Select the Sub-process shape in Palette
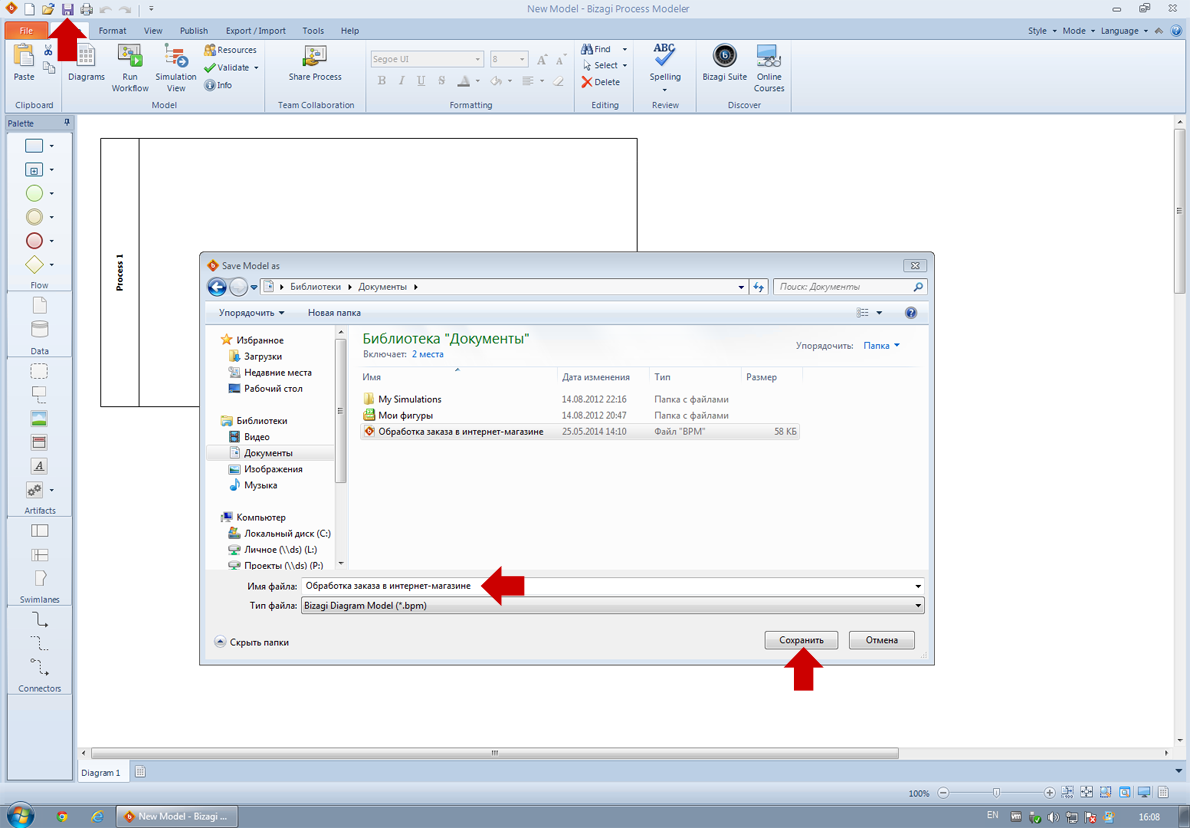 (34, 170)
